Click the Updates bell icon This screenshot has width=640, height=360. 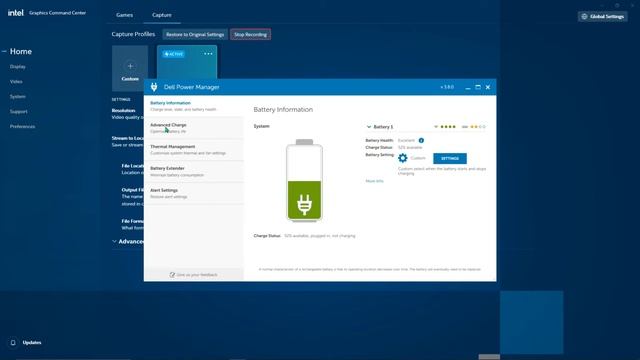(13, 342)
